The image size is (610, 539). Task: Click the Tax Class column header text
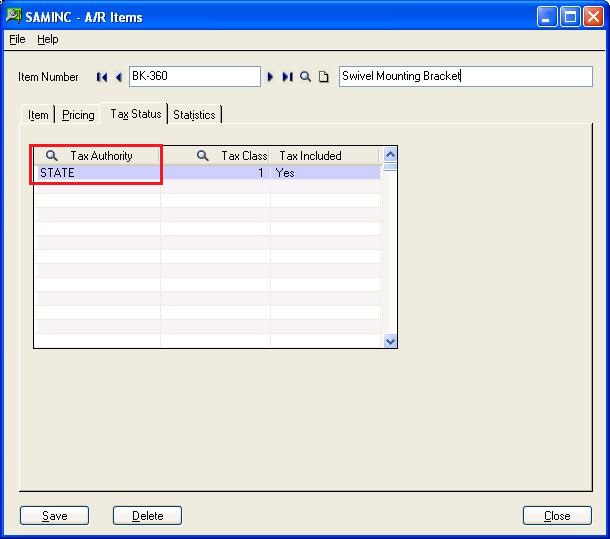coord(244,156)
